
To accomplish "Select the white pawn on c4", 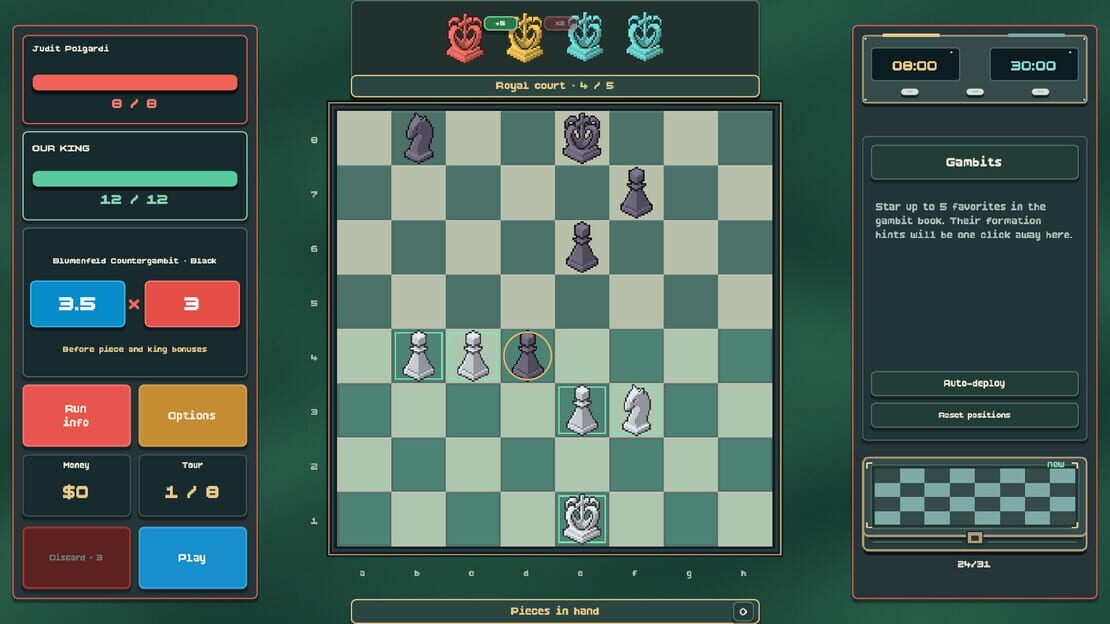I will [473, 356].
